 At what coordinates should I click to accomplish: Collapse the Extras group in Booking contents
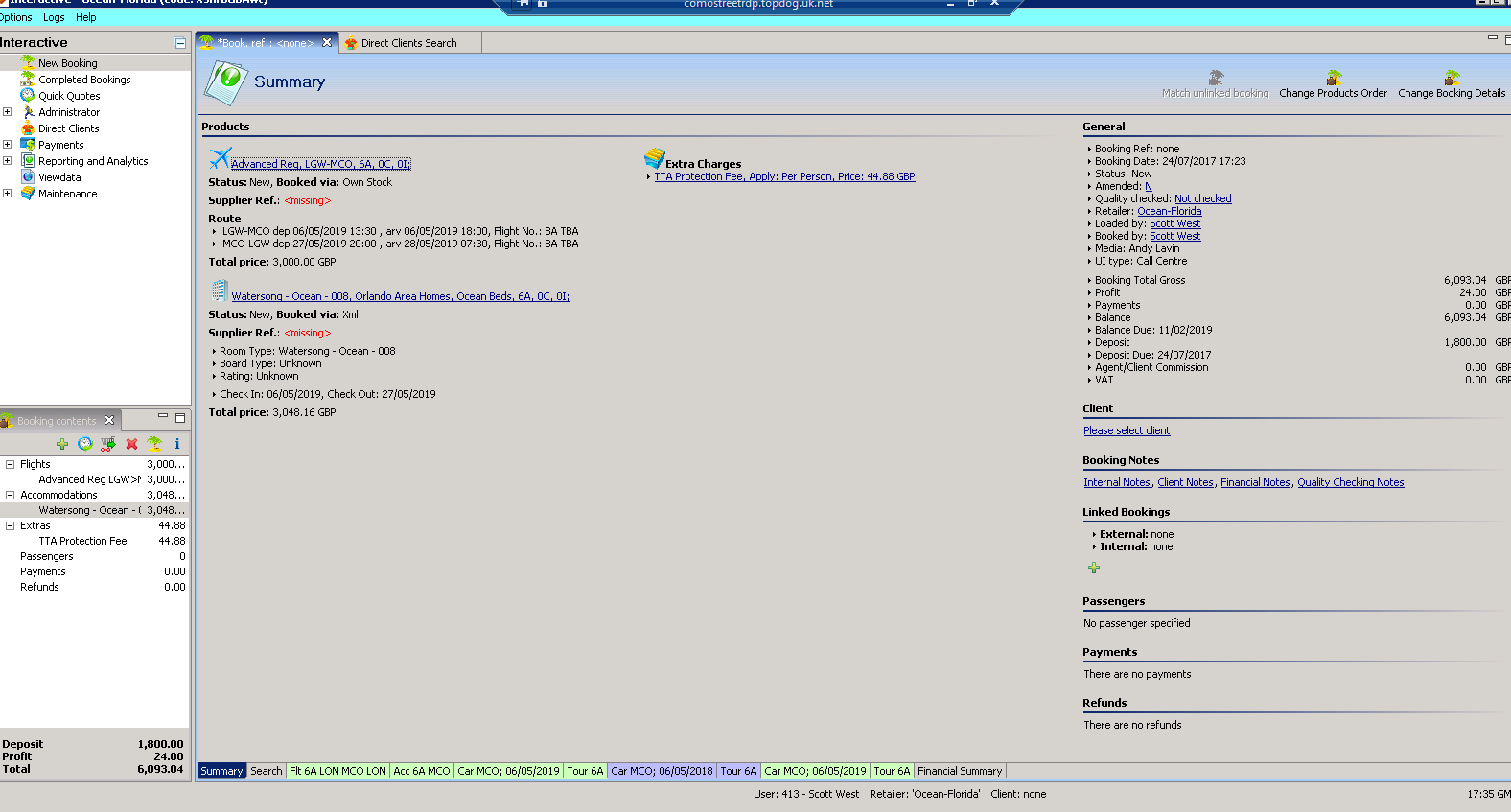pos(11,525)
